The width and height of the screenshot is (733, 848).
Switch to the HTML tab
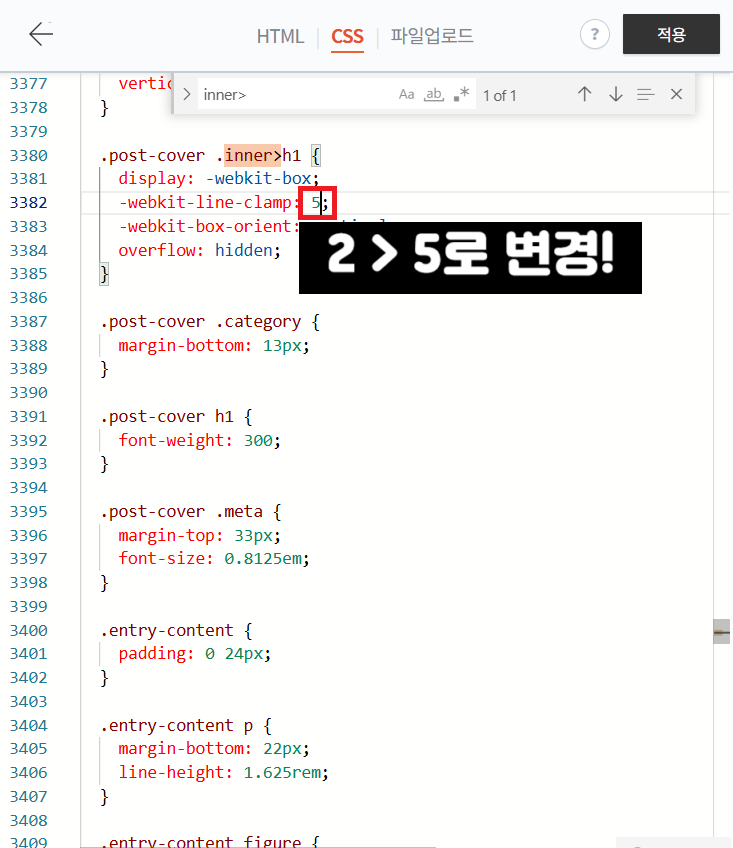click(280, 36)
